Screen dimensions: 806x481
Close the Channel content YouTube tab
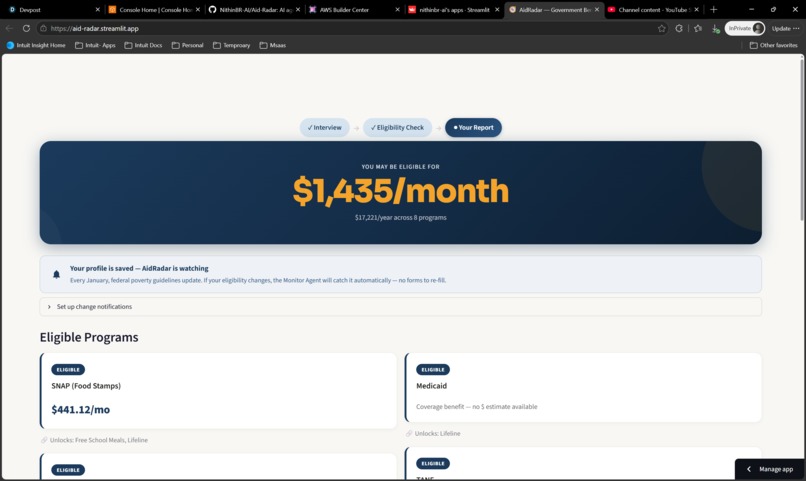point(697,10)
